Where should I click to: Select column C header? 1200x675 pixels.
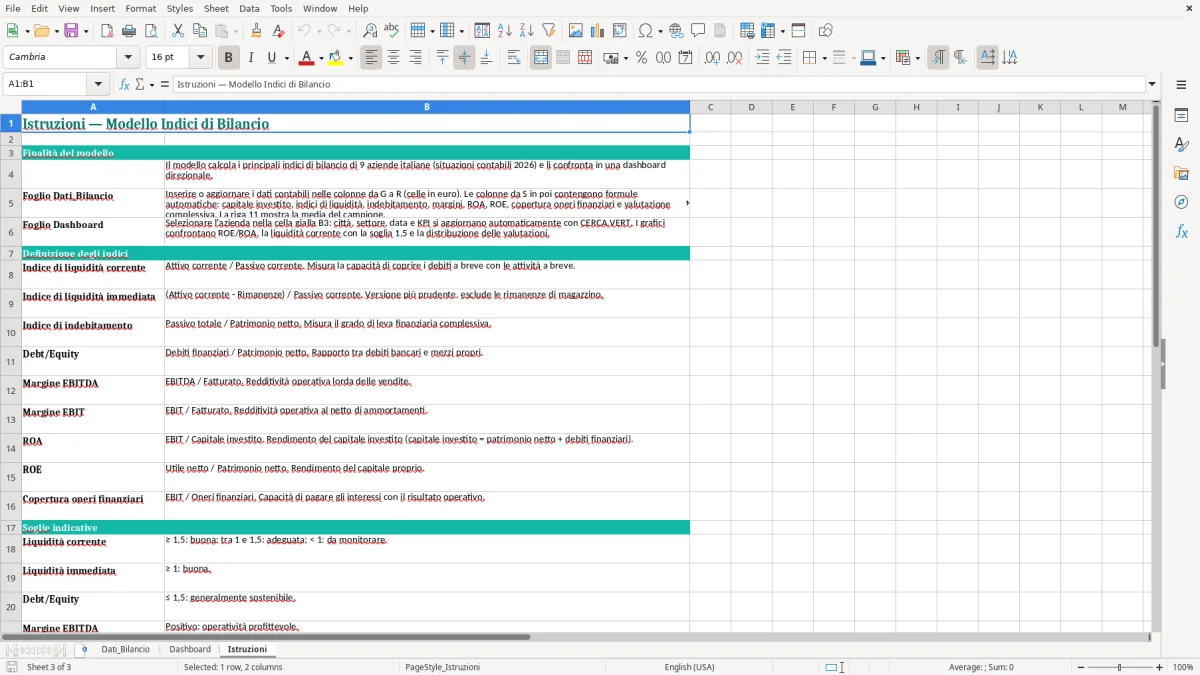pyautogui.click(x=710, y=107)
